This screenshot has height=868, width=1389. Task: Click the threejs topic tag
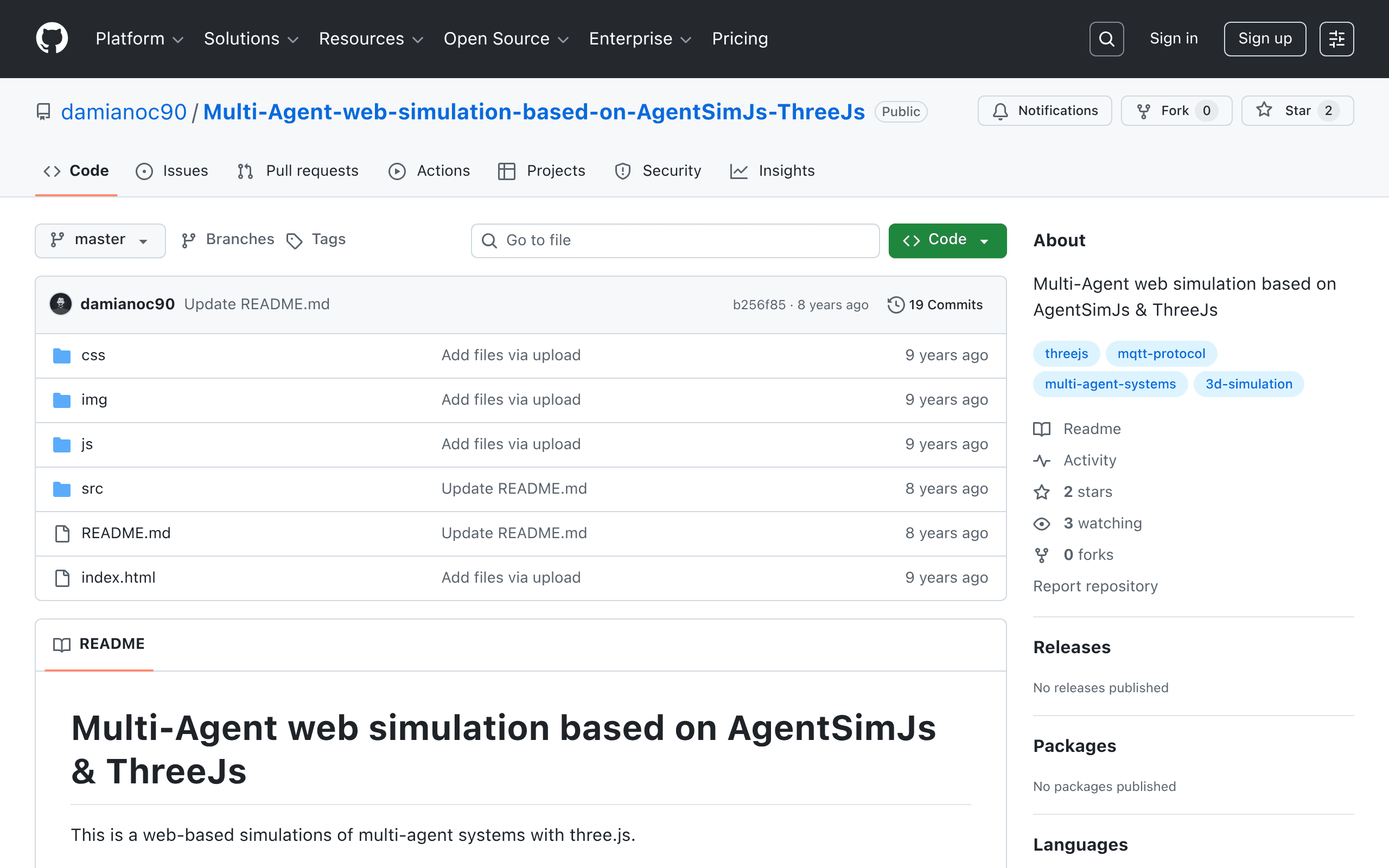[x=1066, y=354]
